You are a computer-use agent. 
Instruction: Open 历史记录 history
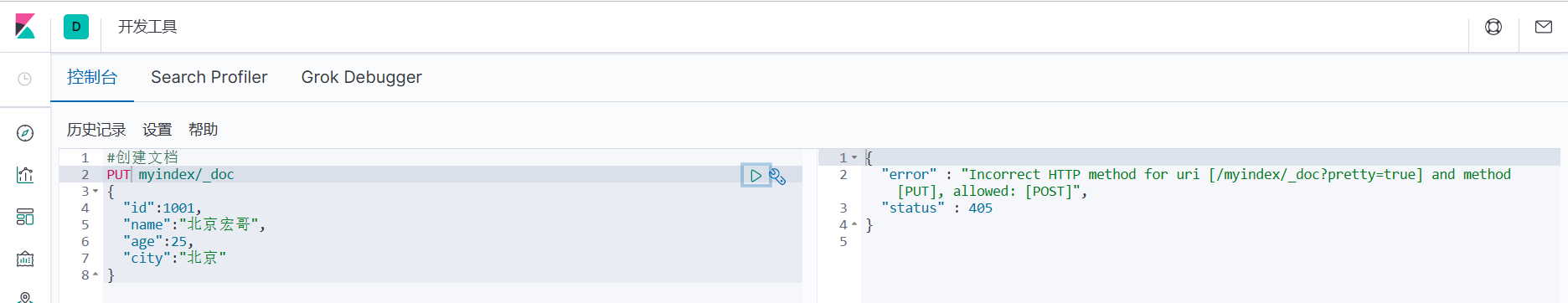tap(96, 130)
